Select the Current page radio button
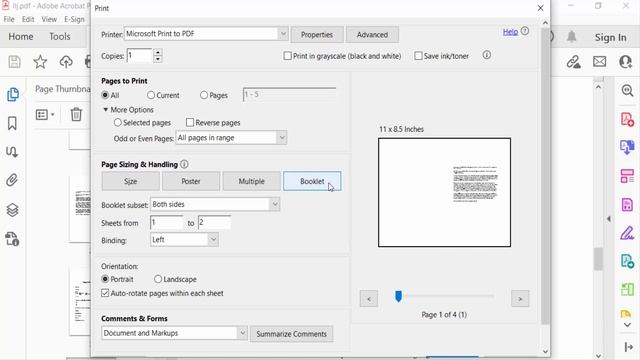 tap(151, 95)
